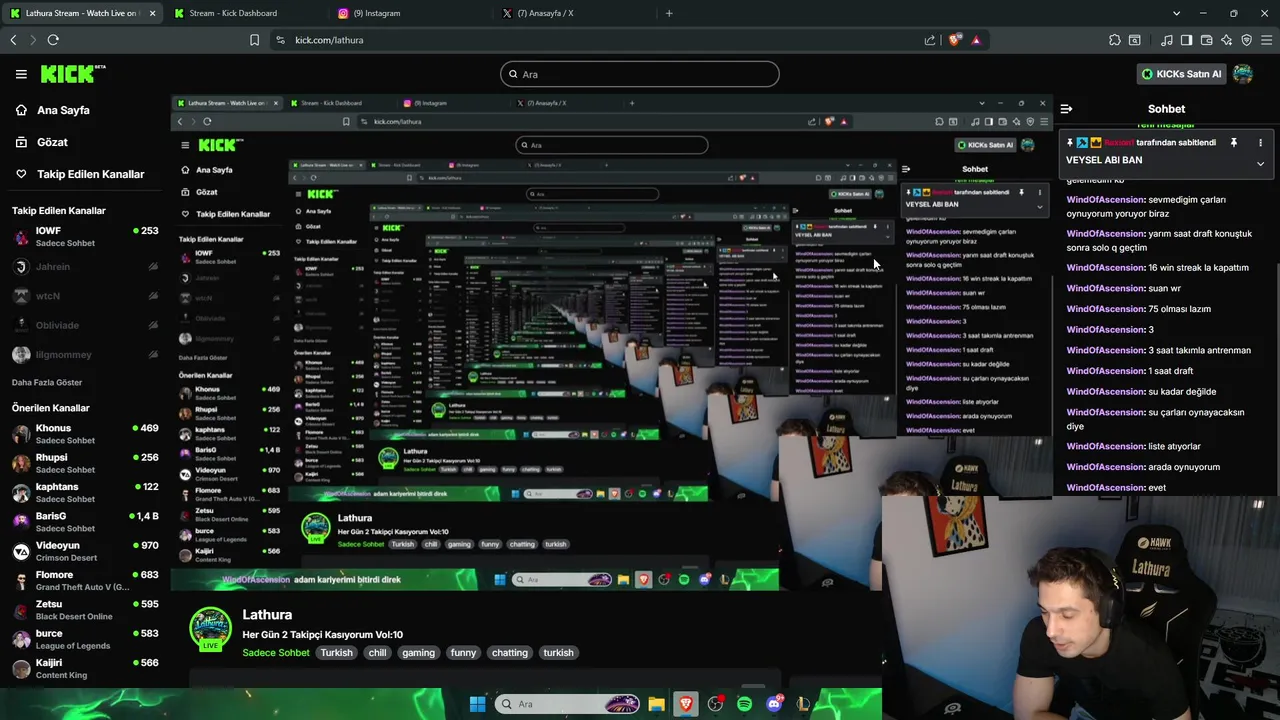Click WindOfAscension in '16 win streak' message
This screenshot has height=720, width=1280.
click(x=1105, y=268)
